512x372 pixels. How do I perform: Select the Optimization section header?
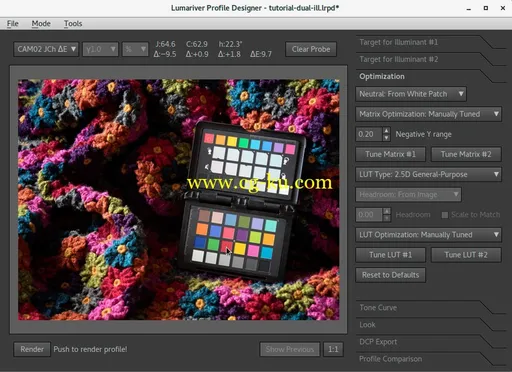(x=382, y=76)
